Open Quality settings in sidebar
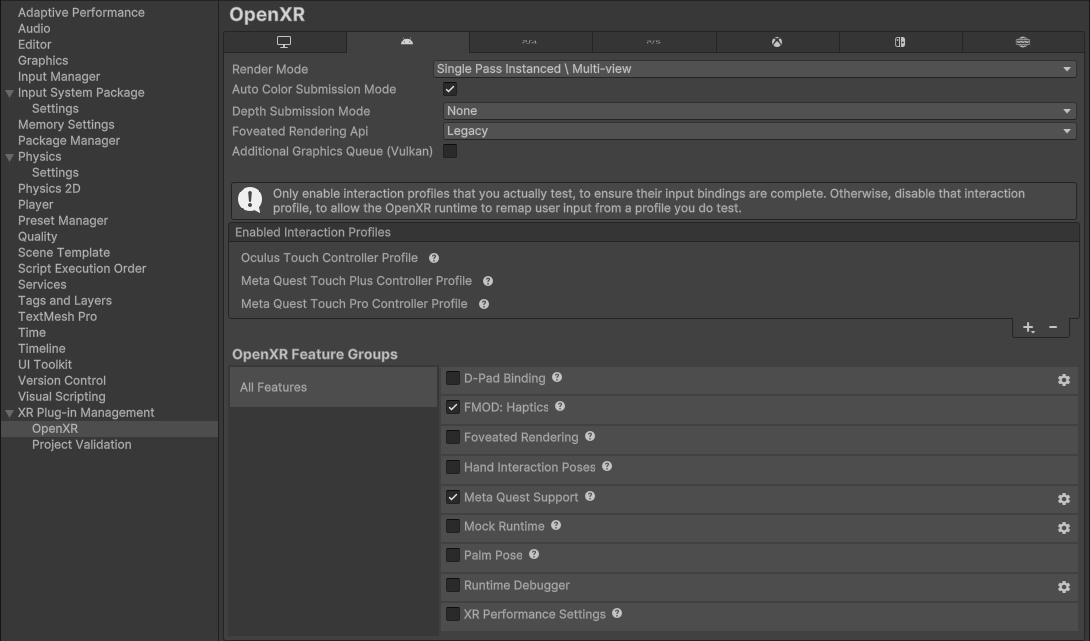Image resolution: width=1090 pixels, height=641 pixels. tap(38, 236)
